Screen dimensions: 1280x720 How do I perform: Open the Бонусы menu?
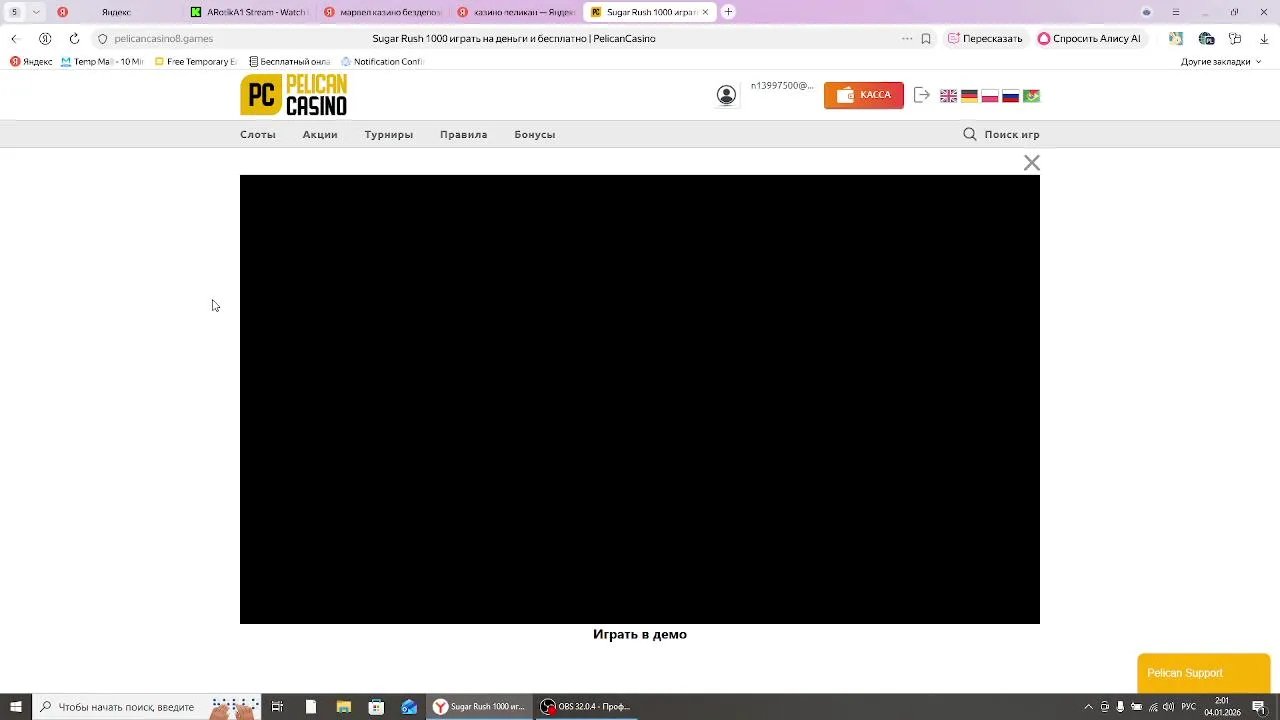pyautogui.click(x=535, y=134)
